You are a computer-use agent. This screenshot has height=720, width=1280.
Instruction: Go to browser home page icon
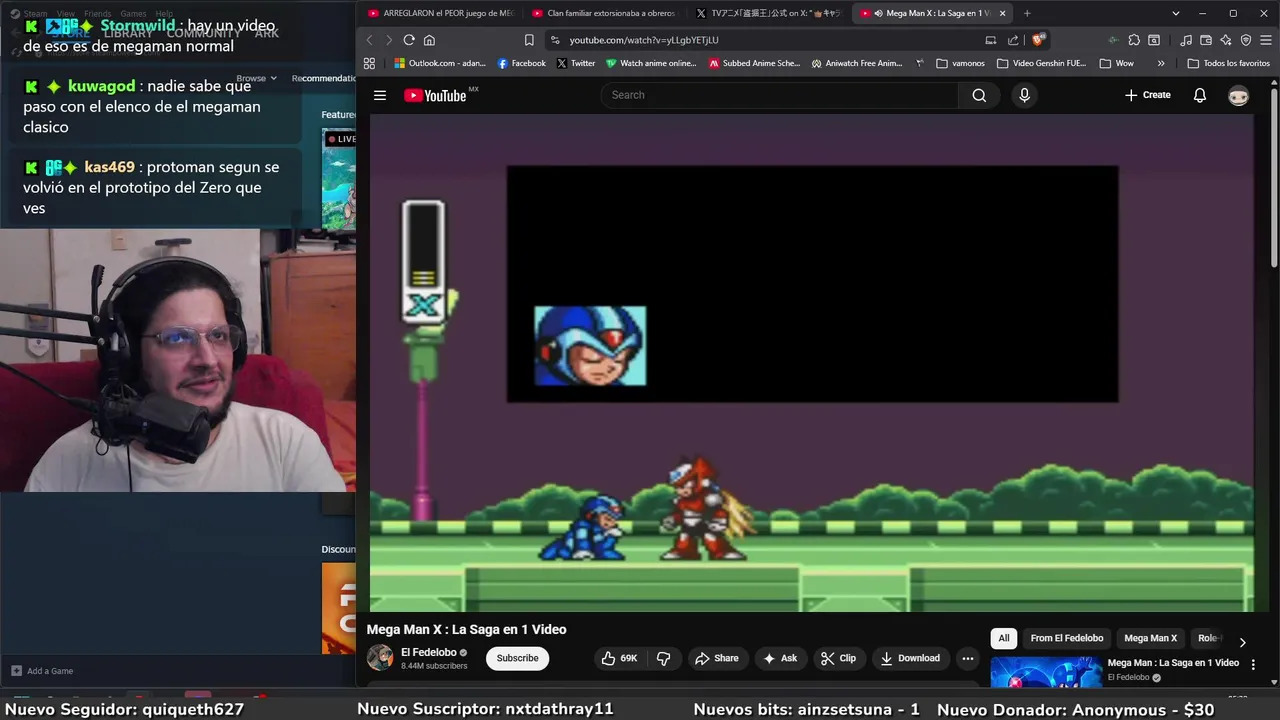tap(429, 40)
